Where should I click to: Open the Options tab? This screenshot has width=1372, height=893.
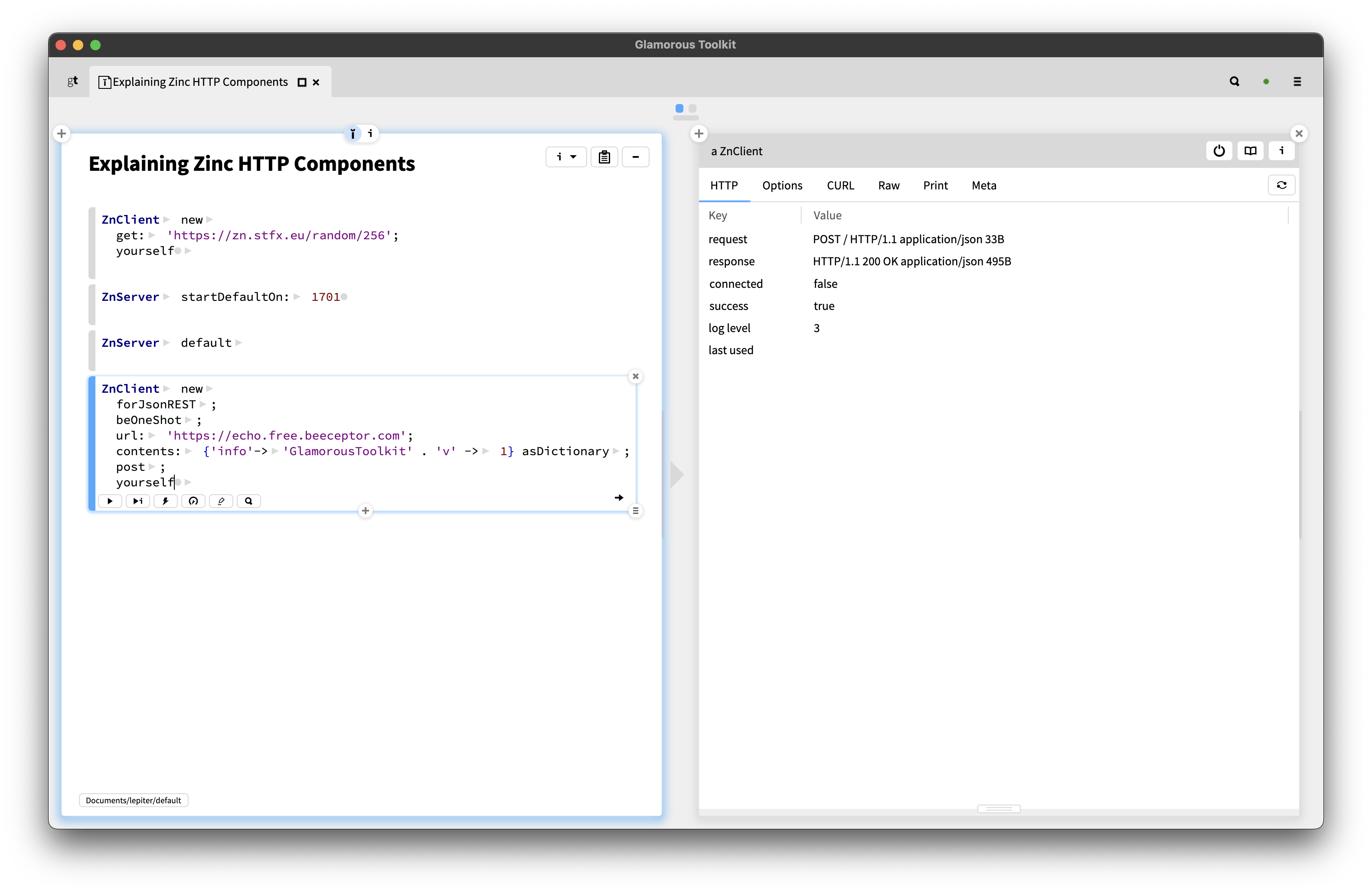coord(782,185)
